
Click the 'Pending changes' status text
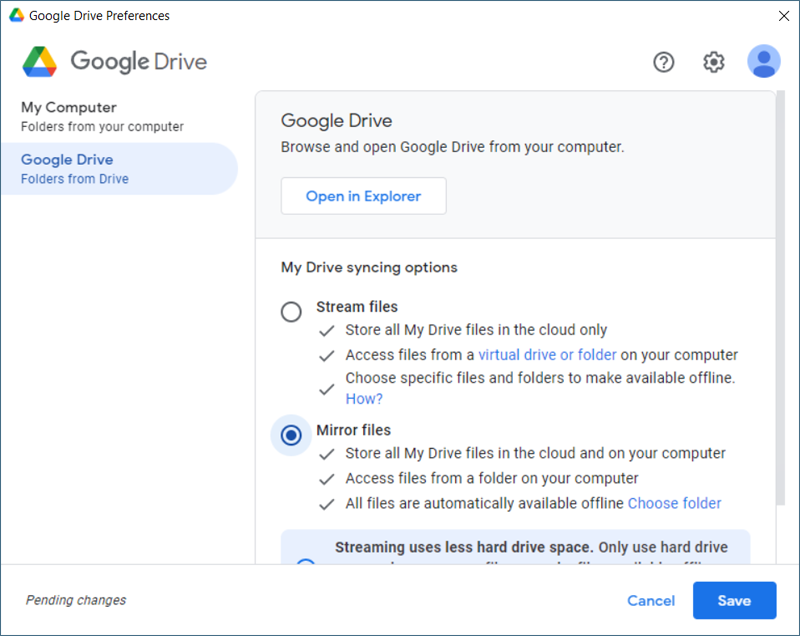pyautogui.click(x=76, y=600)
